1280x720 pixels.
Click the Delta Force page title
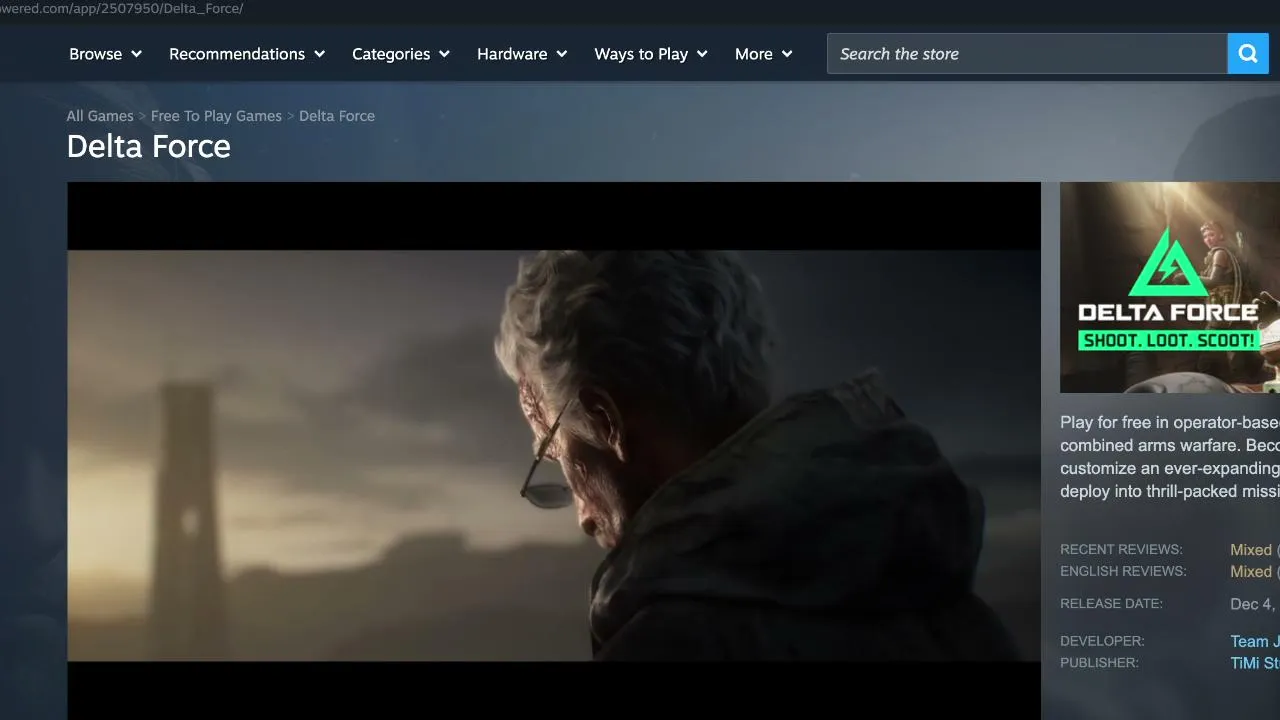coord(149,147)
